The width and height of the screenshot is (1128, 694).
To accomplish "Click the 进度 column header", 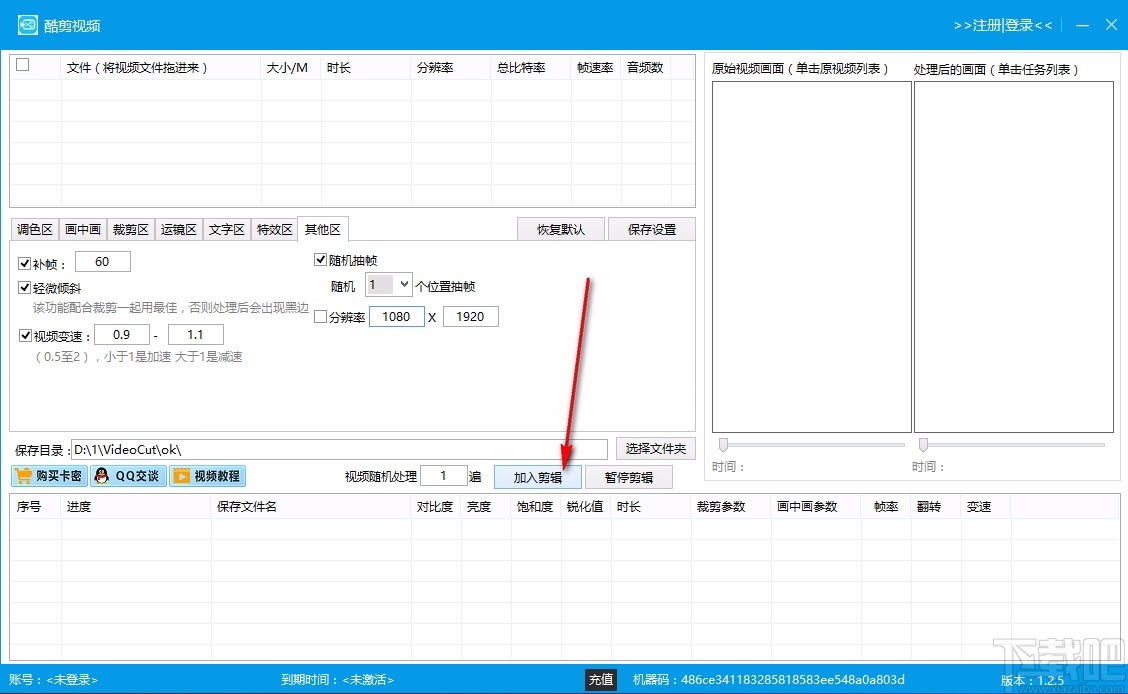I will click(x=136, y=506).
